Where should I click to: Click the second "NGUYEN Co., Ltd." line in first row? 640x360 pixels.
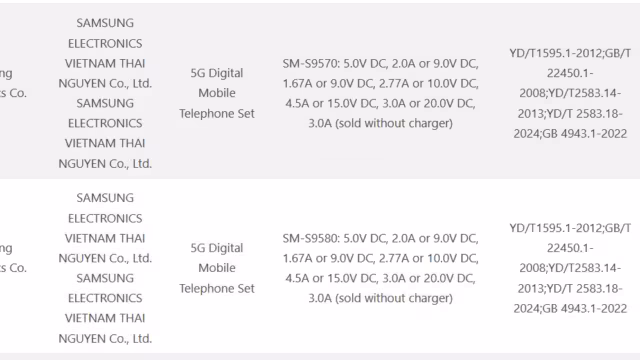click(105, 164)
